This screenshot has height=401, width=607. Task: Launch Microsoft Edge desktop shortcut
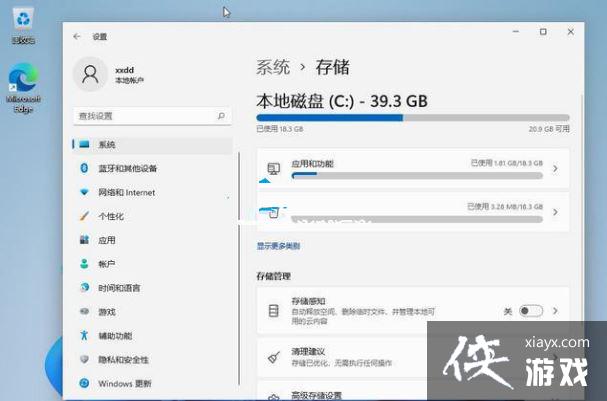click(23, 88)
